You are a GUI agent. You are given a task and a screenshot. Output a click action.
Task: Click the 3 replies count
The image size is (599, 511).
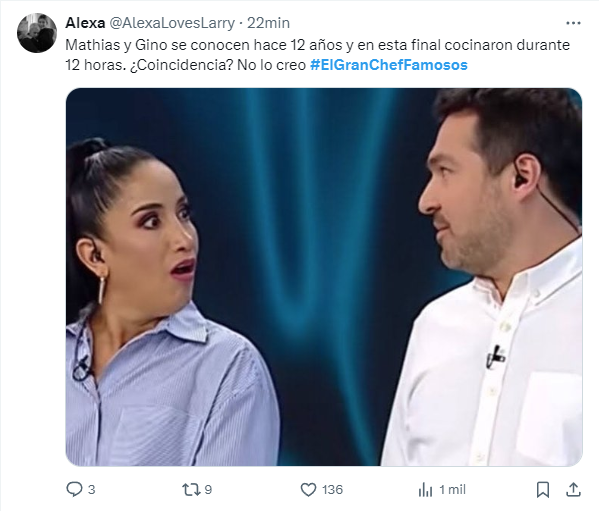pos(92,490)
